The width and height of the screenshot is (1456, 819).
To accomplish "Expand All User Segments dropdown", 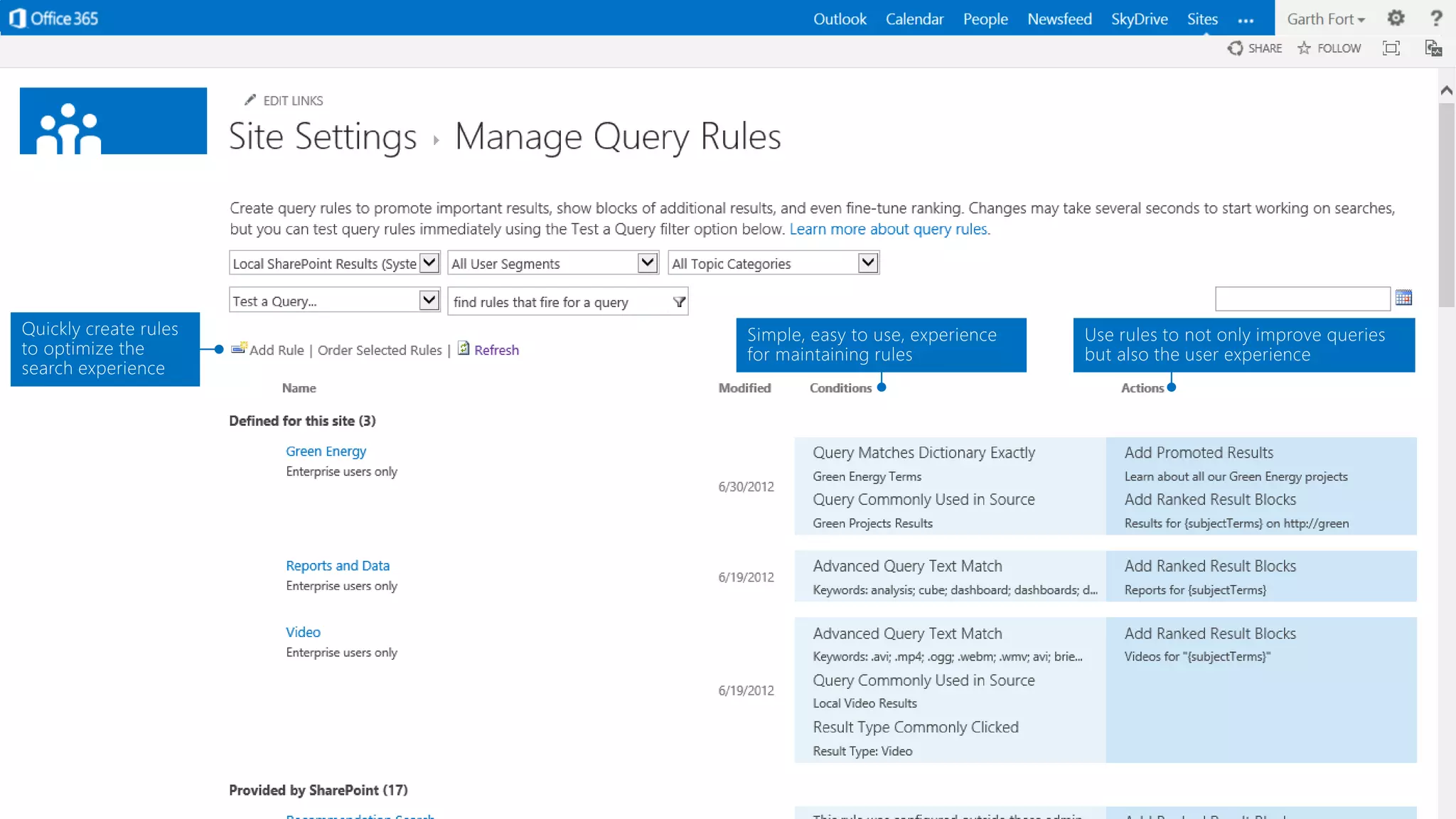I will tap(646, 263).
